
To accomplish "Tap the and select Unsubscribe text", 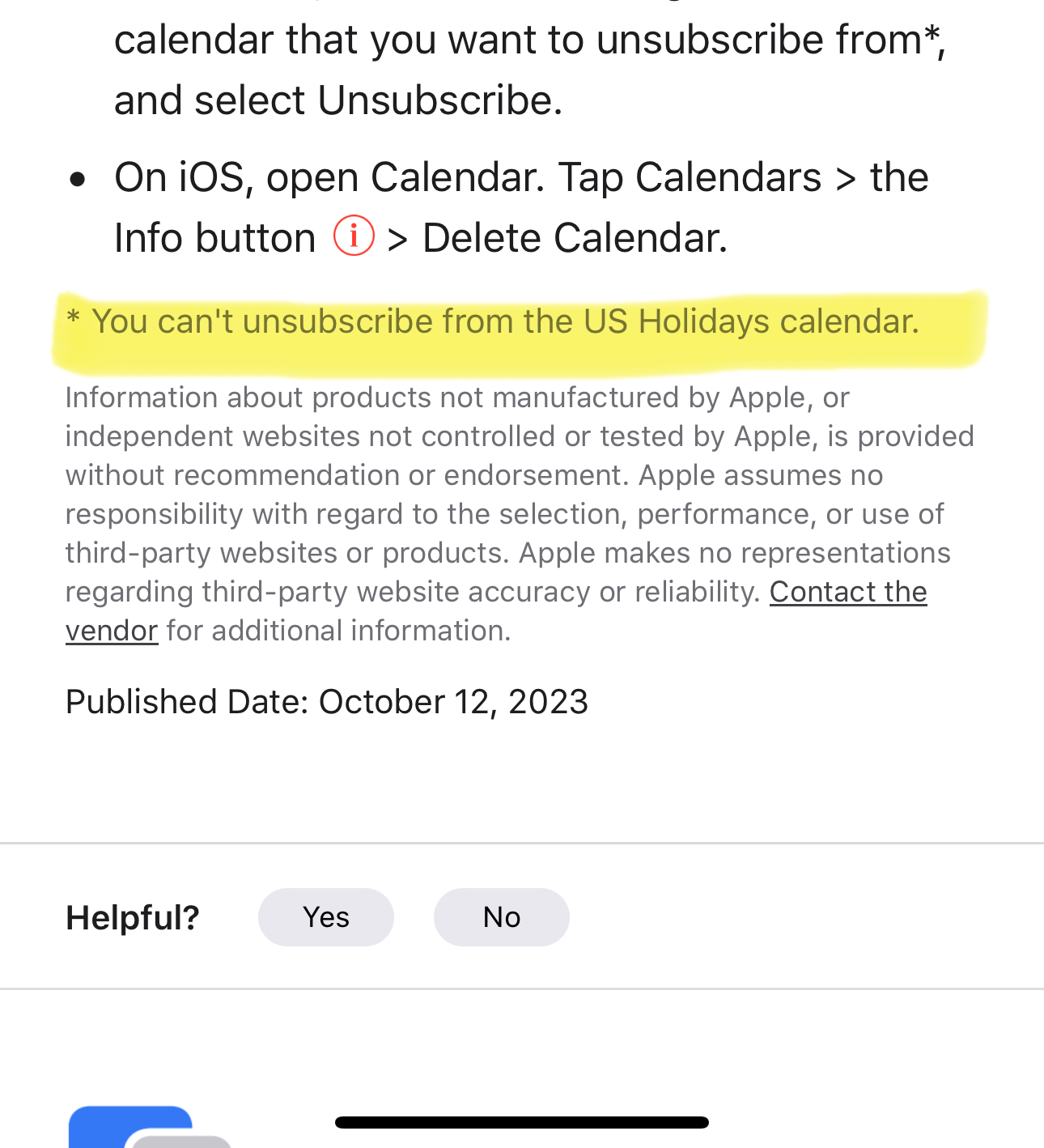I will click(x=338, y=100).
